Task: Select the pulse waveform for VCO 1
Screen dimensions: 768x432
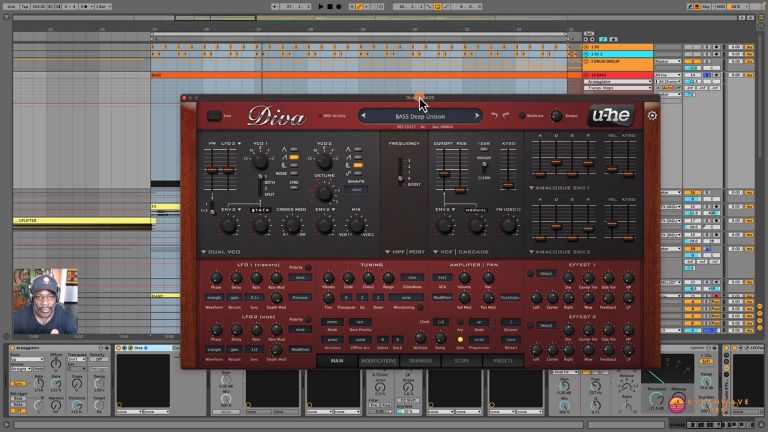Action: click(294, 166)
